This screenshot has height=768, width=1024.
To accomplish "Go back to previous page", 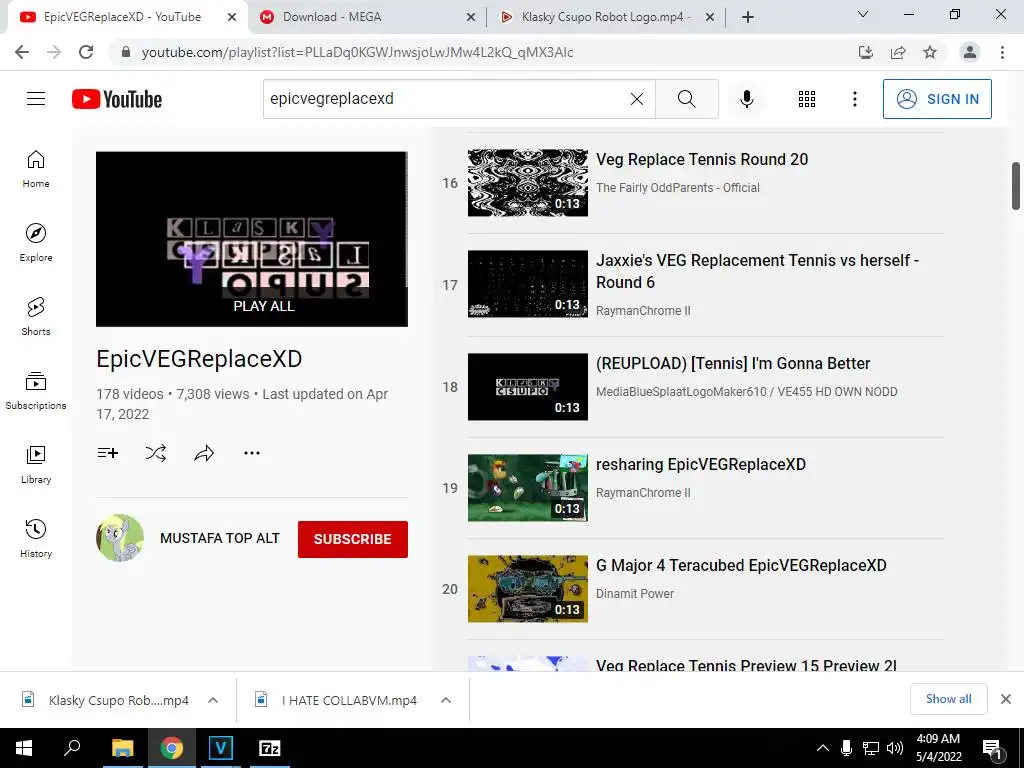I will coord(22,52).
